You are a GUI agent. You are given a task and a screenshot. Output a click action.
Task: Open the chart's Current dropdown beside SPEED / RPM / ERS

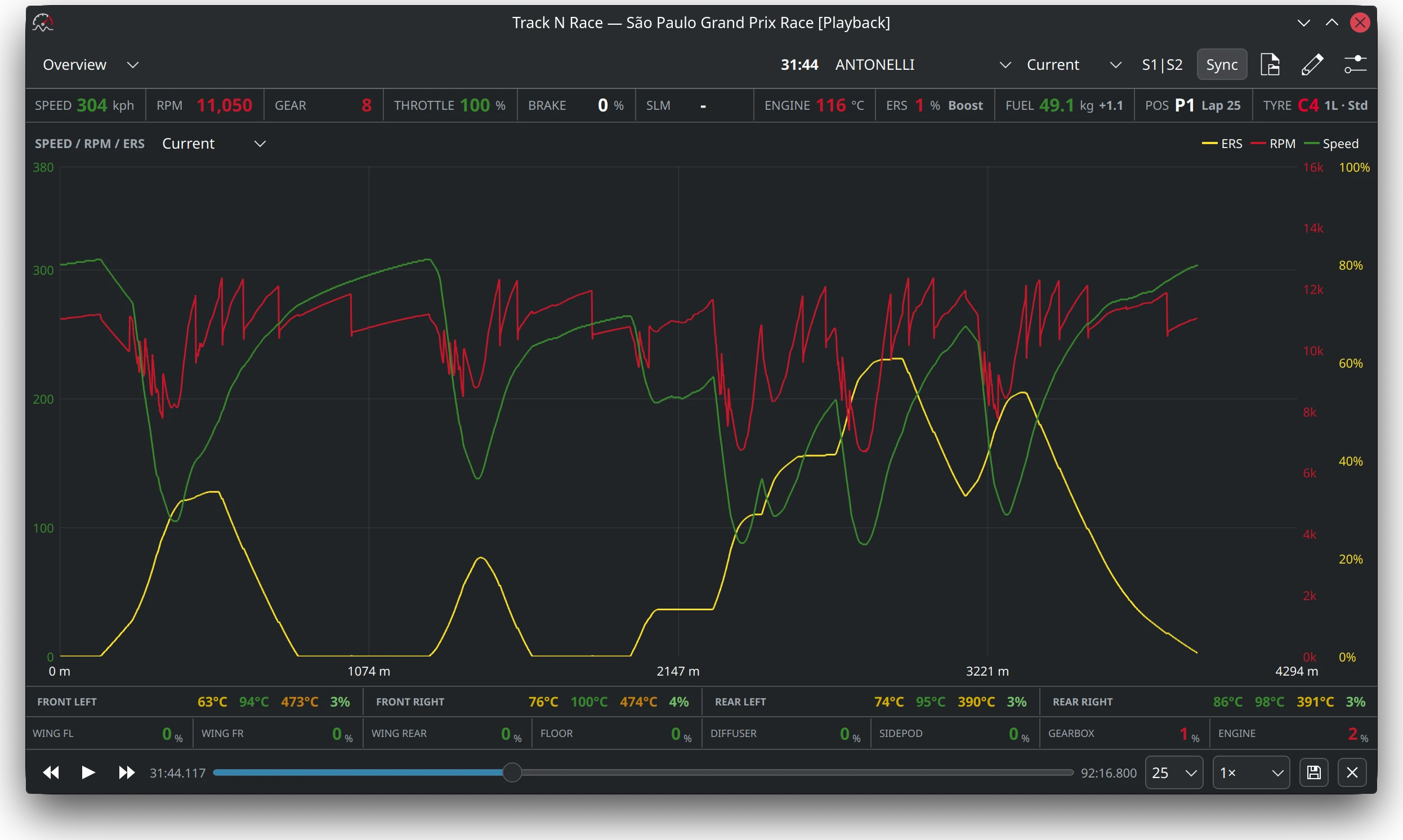point(214,144)
